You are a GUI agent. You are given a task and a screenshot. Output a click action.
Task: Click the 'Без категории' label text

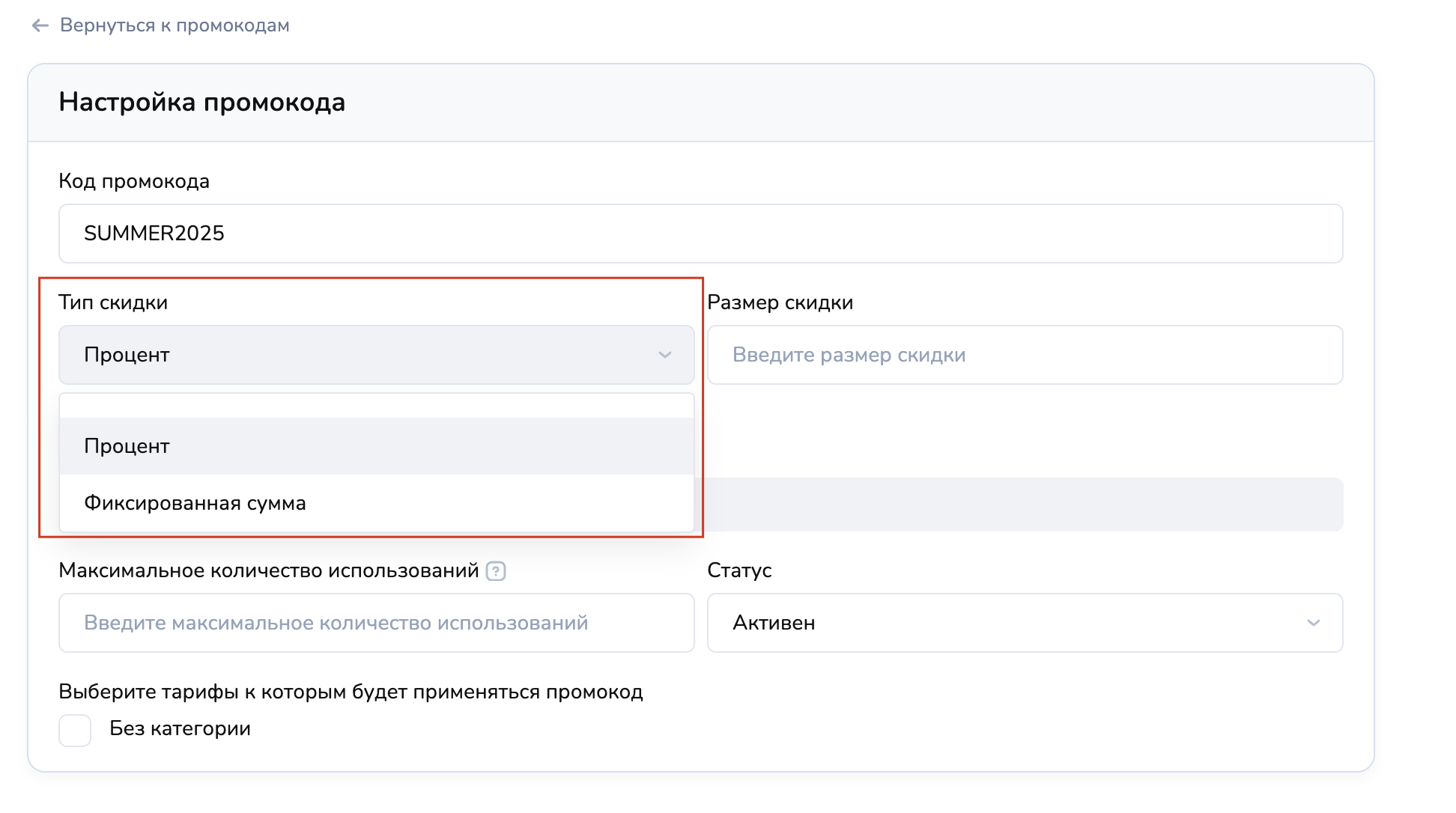pyautogui.click(x=180, y=728)
